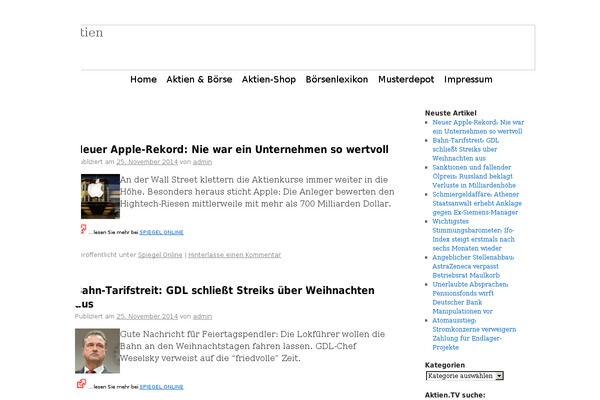
Task: Click the Aktien.TV suche heading
Action: [x=455, y=395]
